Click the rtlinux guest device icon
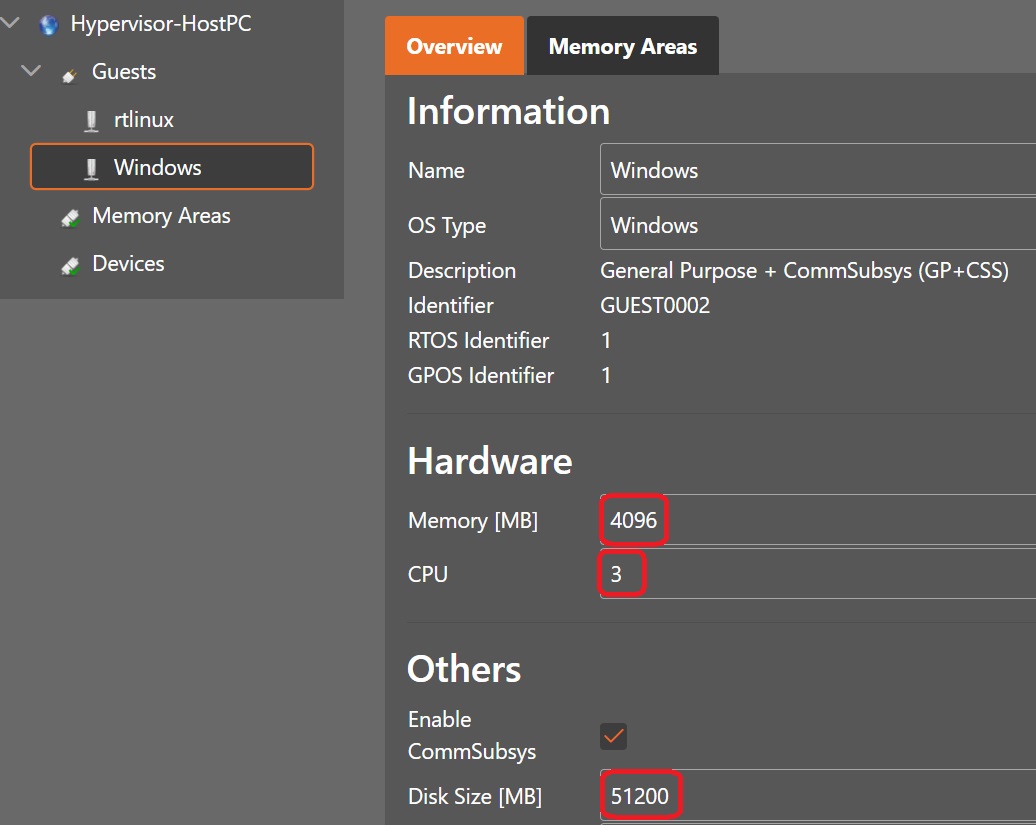 pyautogui.click(x=91, y=121)
